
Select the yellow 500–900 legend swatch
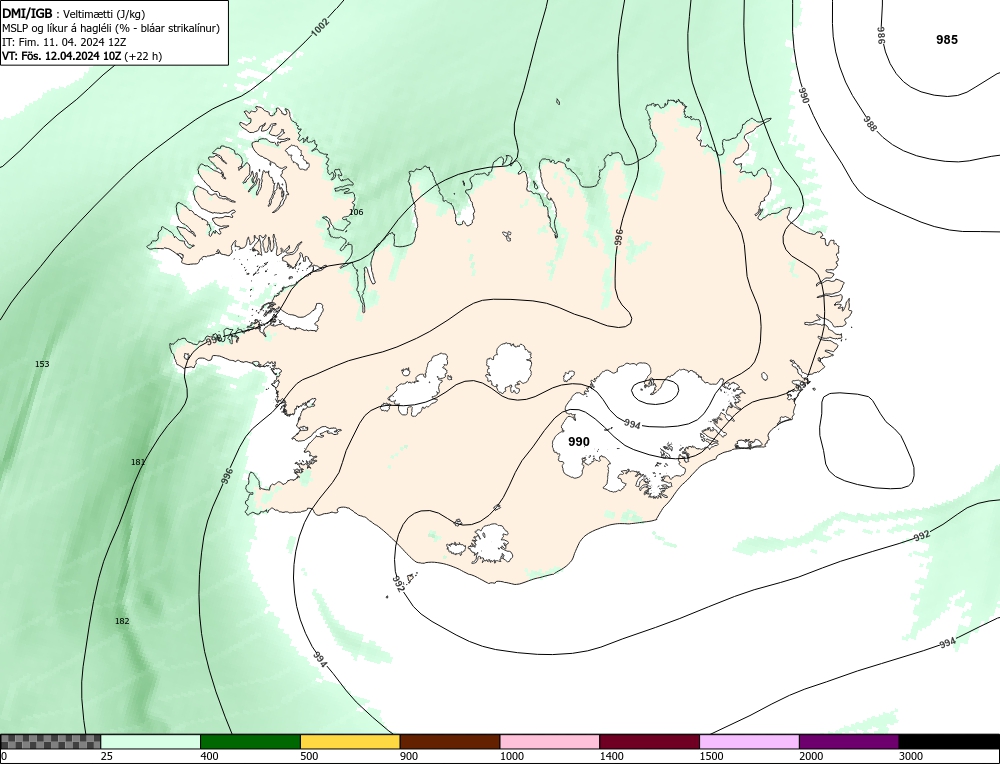[350, 742]
